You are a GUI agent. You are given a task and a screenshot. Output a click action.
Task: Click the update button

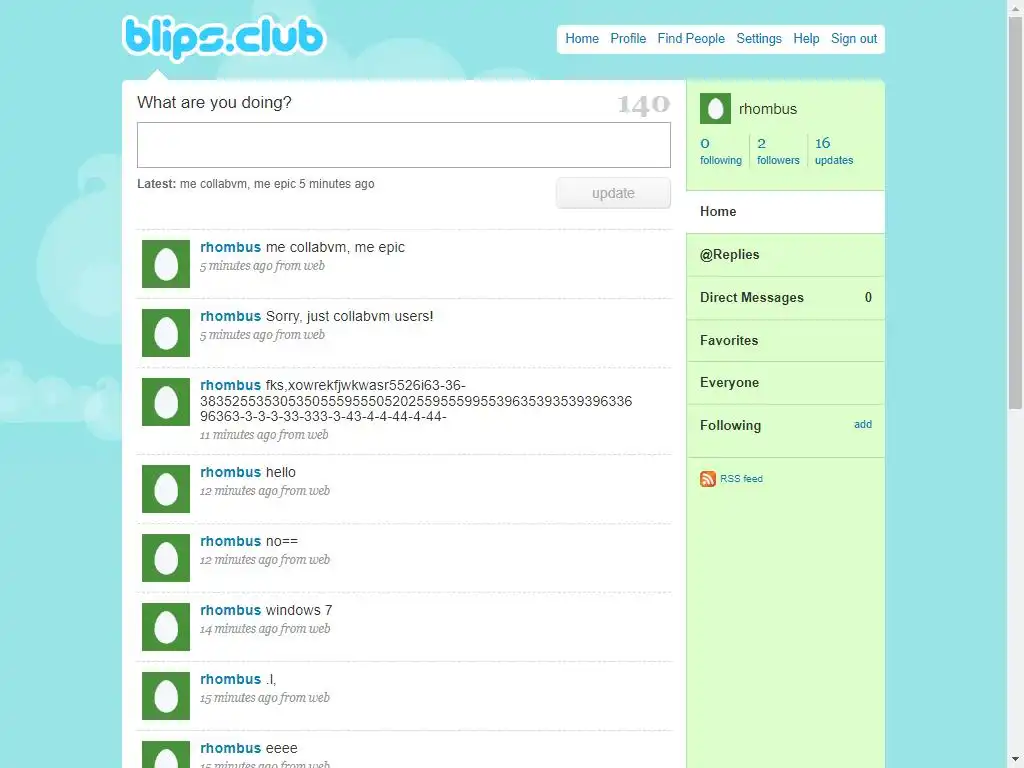click(x=613, y=193)
